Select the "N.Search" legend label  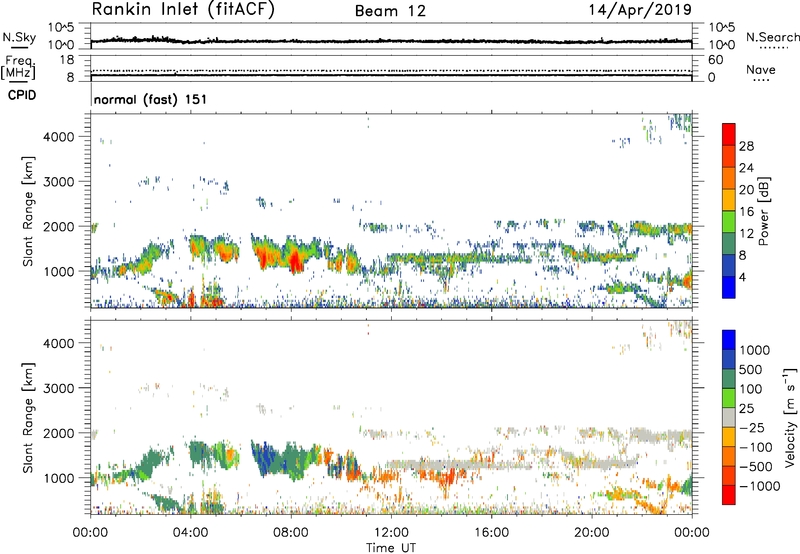[772, 37]
